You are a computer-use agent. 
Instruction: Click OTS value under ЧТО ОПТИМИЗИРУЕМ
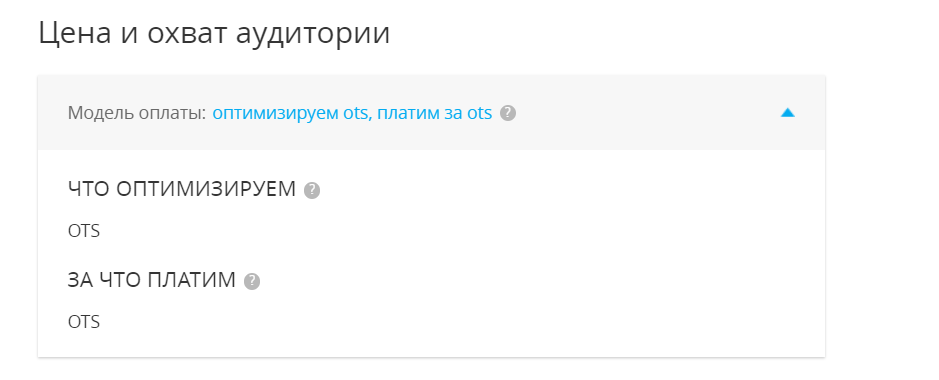pyautogui.click(x=84, y=231)
